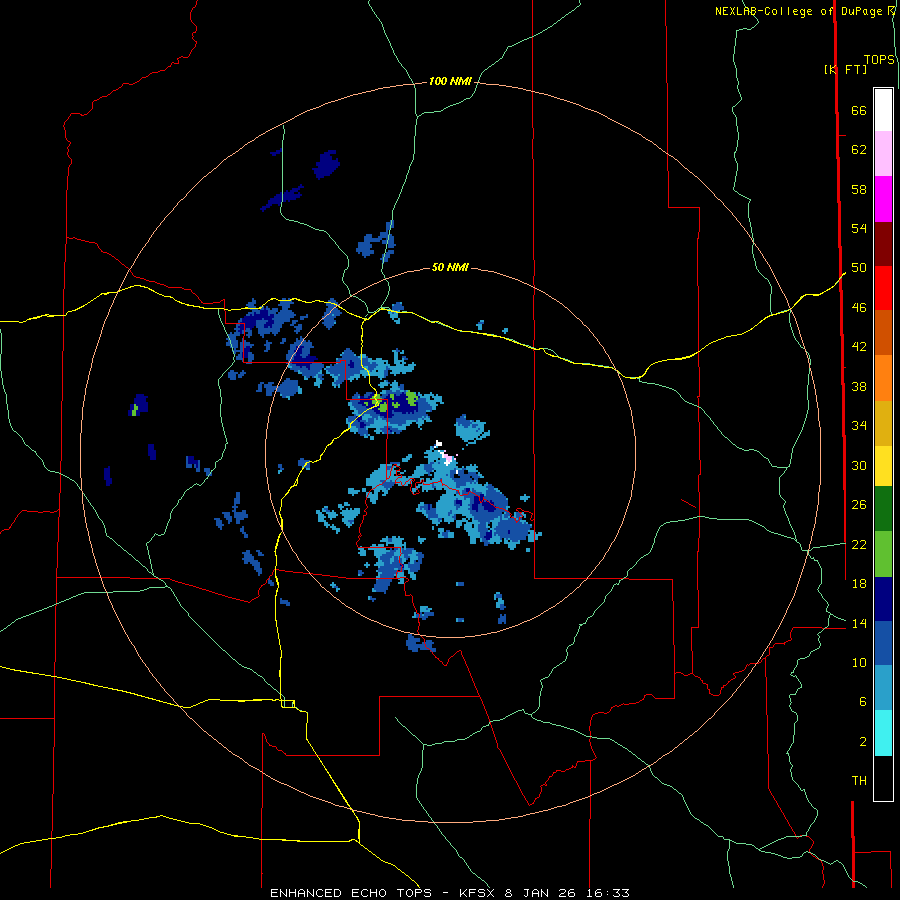Pick the cyan swatch beside the 2 label
The image size is (900, 900).
click(x=883, y=733)
